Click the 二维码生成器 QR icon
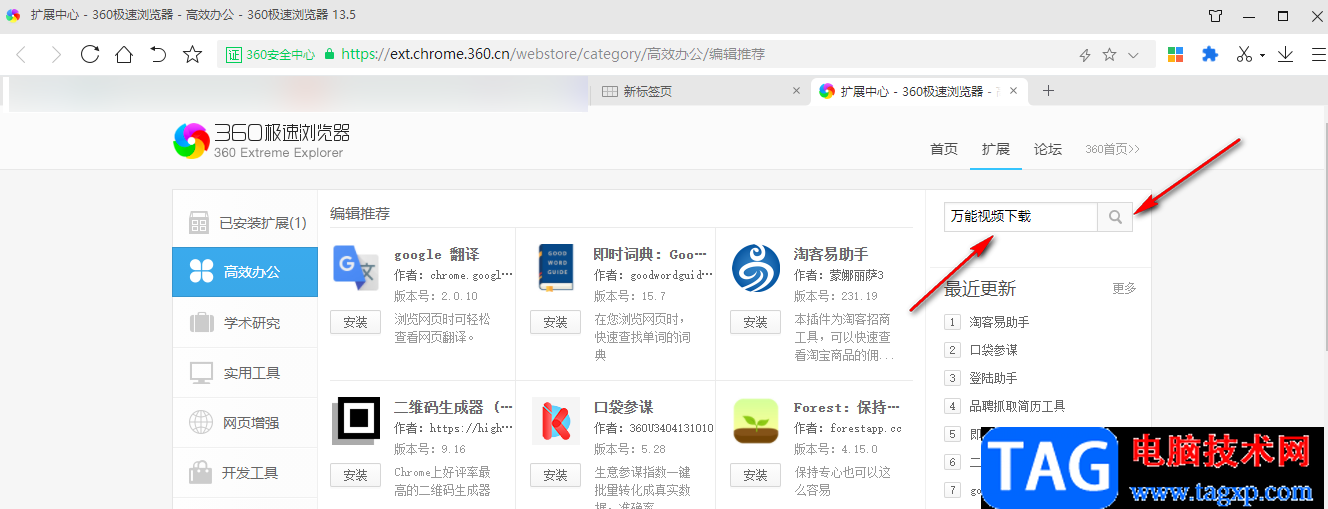 pyautogui.click(x=356, y=421)
